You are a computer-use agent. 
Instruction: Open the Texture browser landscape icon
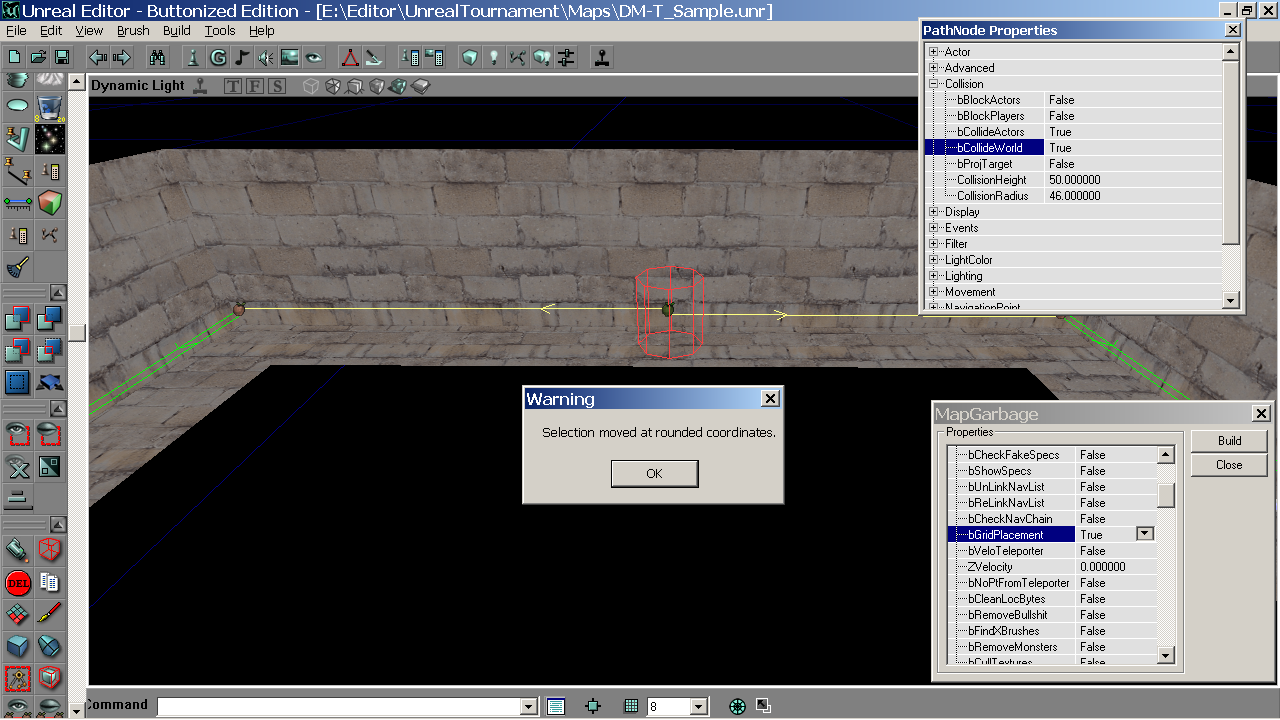pyautogui.click(x=290, y=57)
